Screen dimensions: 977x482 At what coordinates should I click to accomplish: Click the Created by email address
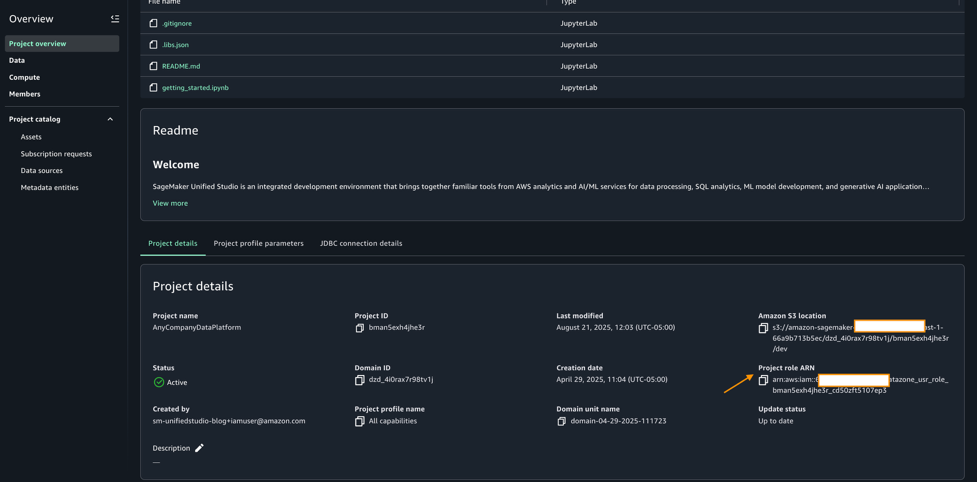[229, 421]
